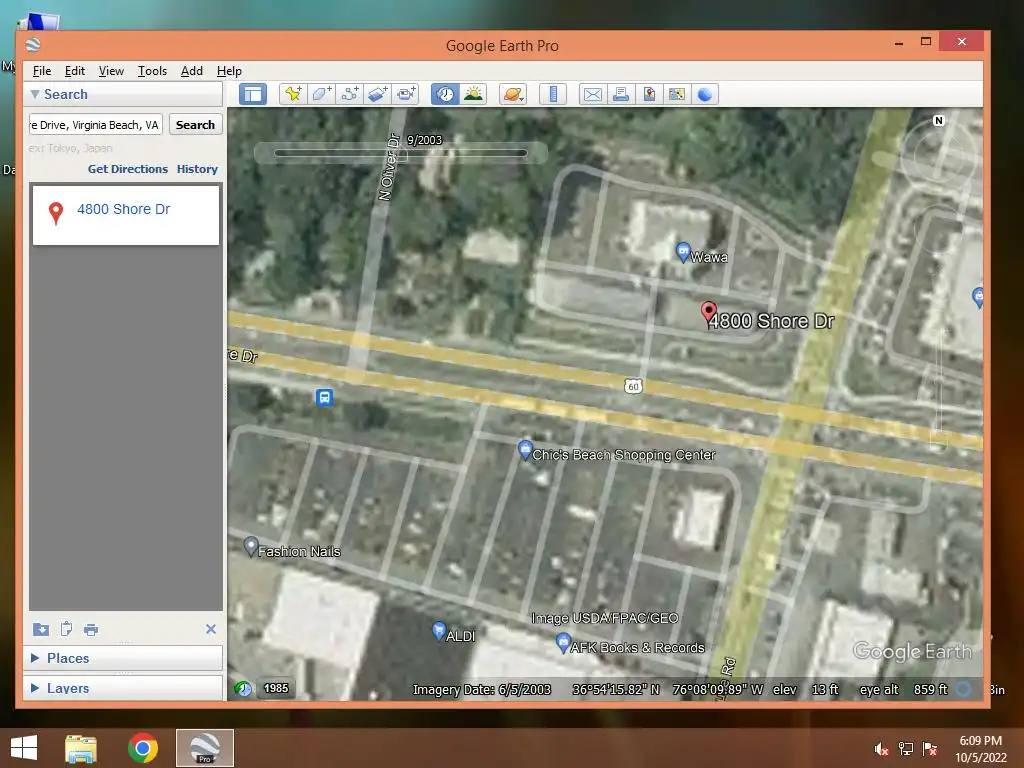Copy search results with clipboard icon

click(x=66, y=629)
